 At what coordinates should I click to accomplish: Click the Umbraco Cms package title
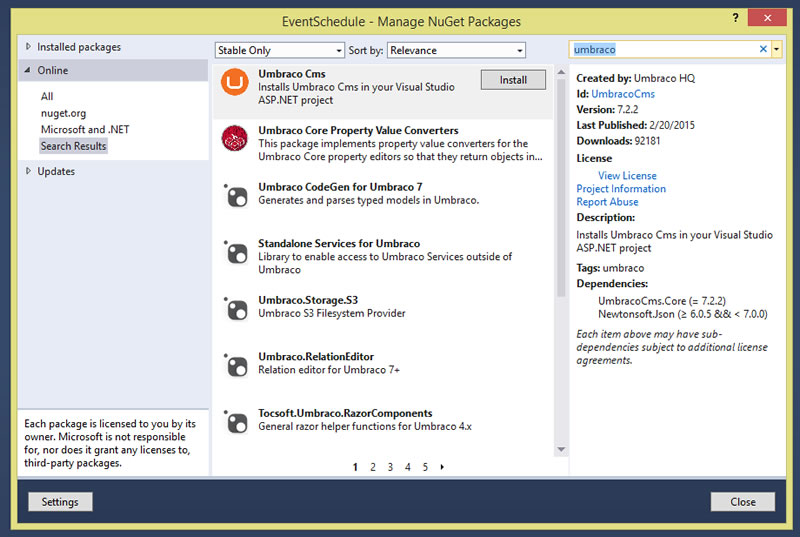[x=292, y=74]
